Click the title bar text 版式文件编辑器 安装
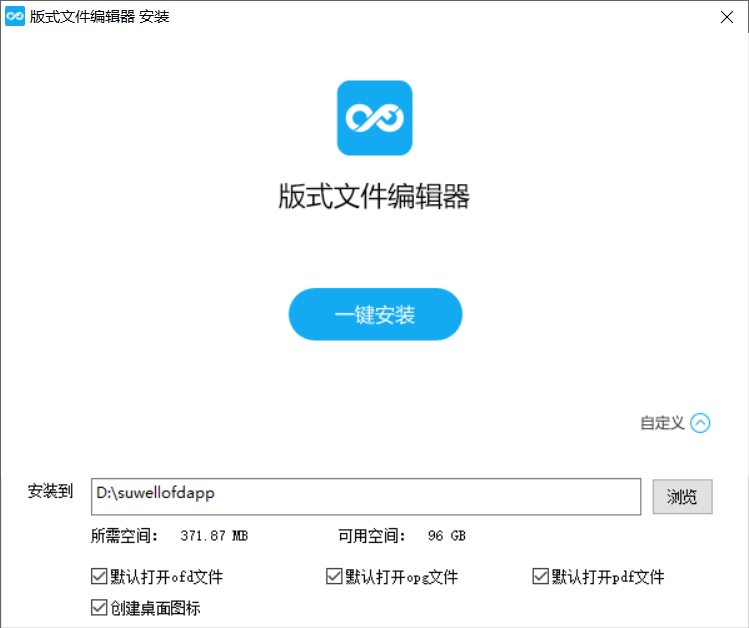Viewport: 749px width, 628px height. pyautogui.click(x=100, y=17)
